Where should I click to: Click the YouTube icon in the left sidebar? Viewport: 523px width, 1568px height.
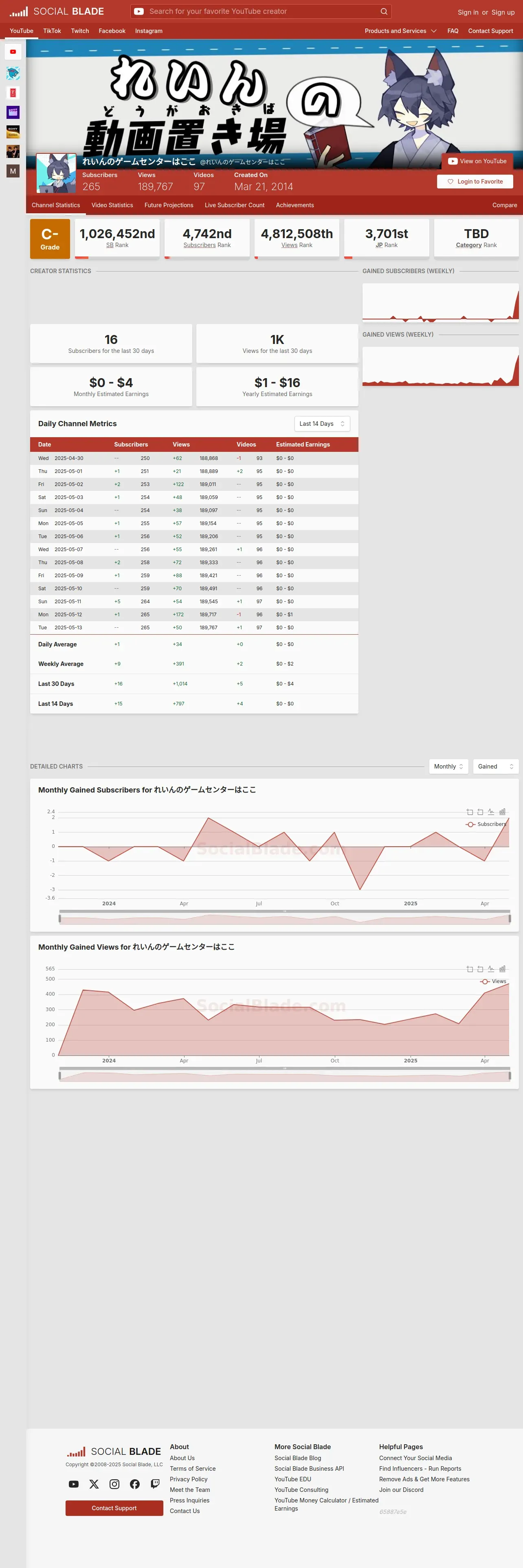coord(13,52)
